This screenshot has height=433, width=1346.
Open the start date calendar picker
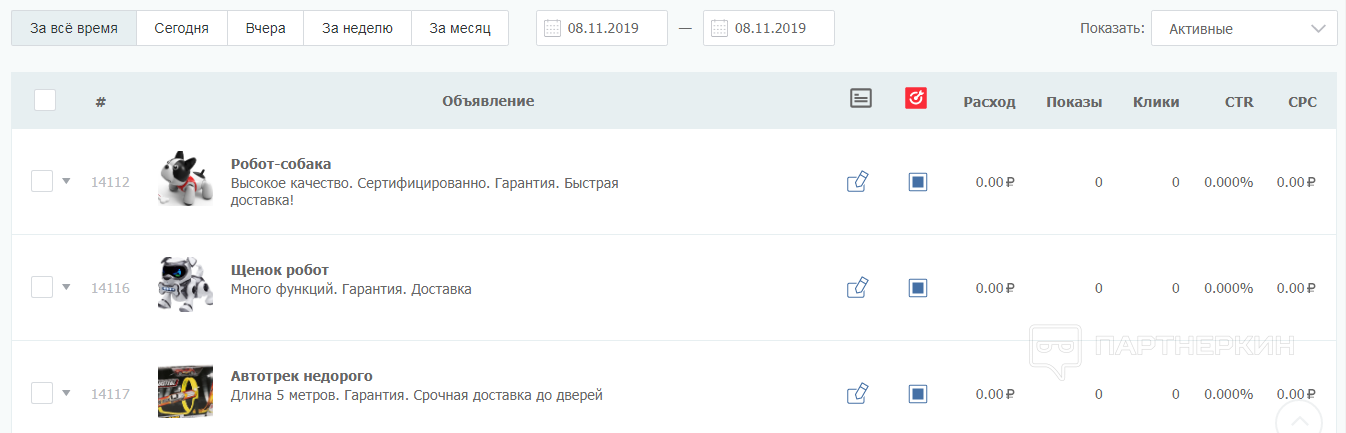(x=553, y=29)
